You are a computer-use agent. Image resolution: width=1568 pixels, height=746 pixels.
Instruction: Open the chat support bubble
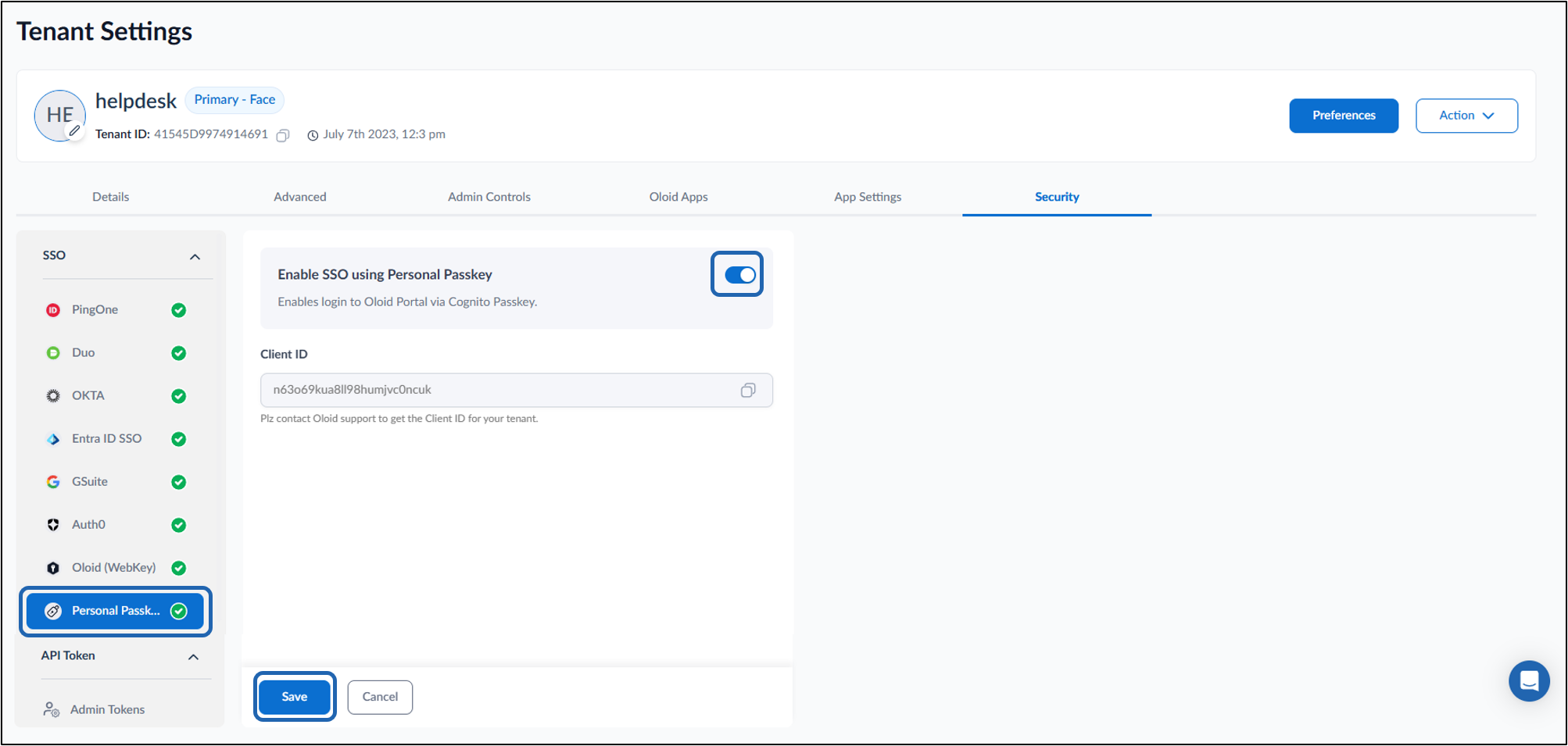[x=1529, y=681]
